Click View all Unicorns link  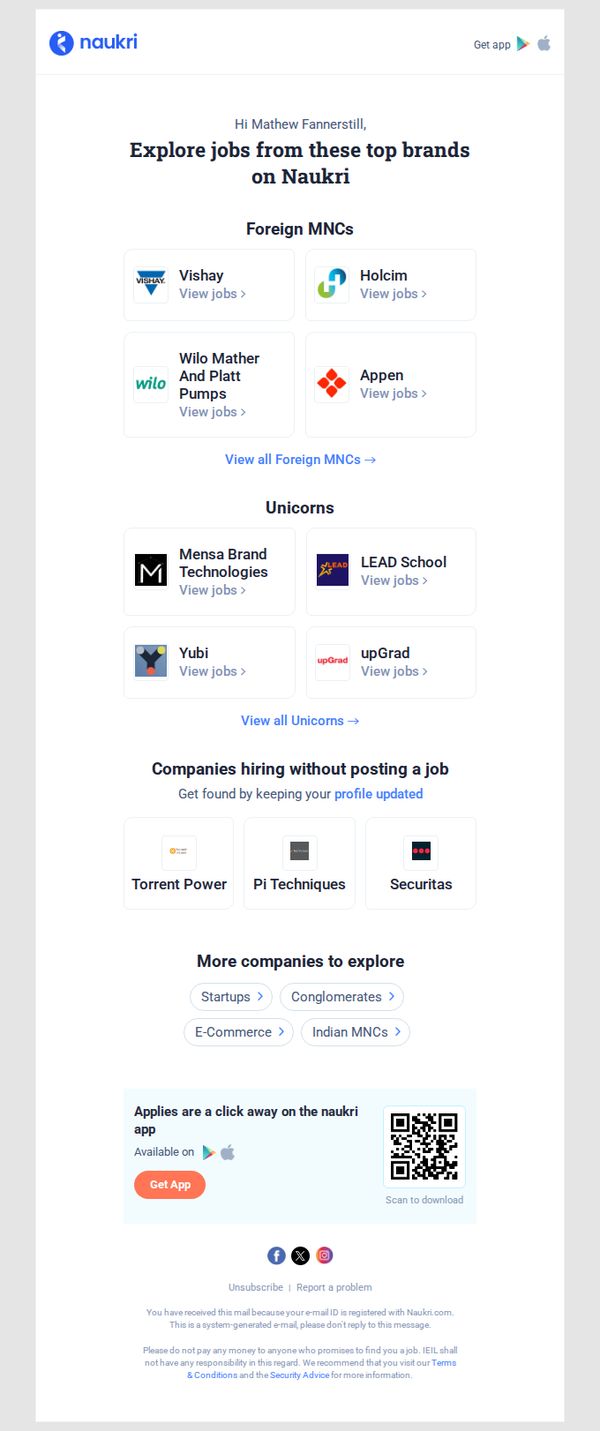[300, 721]
